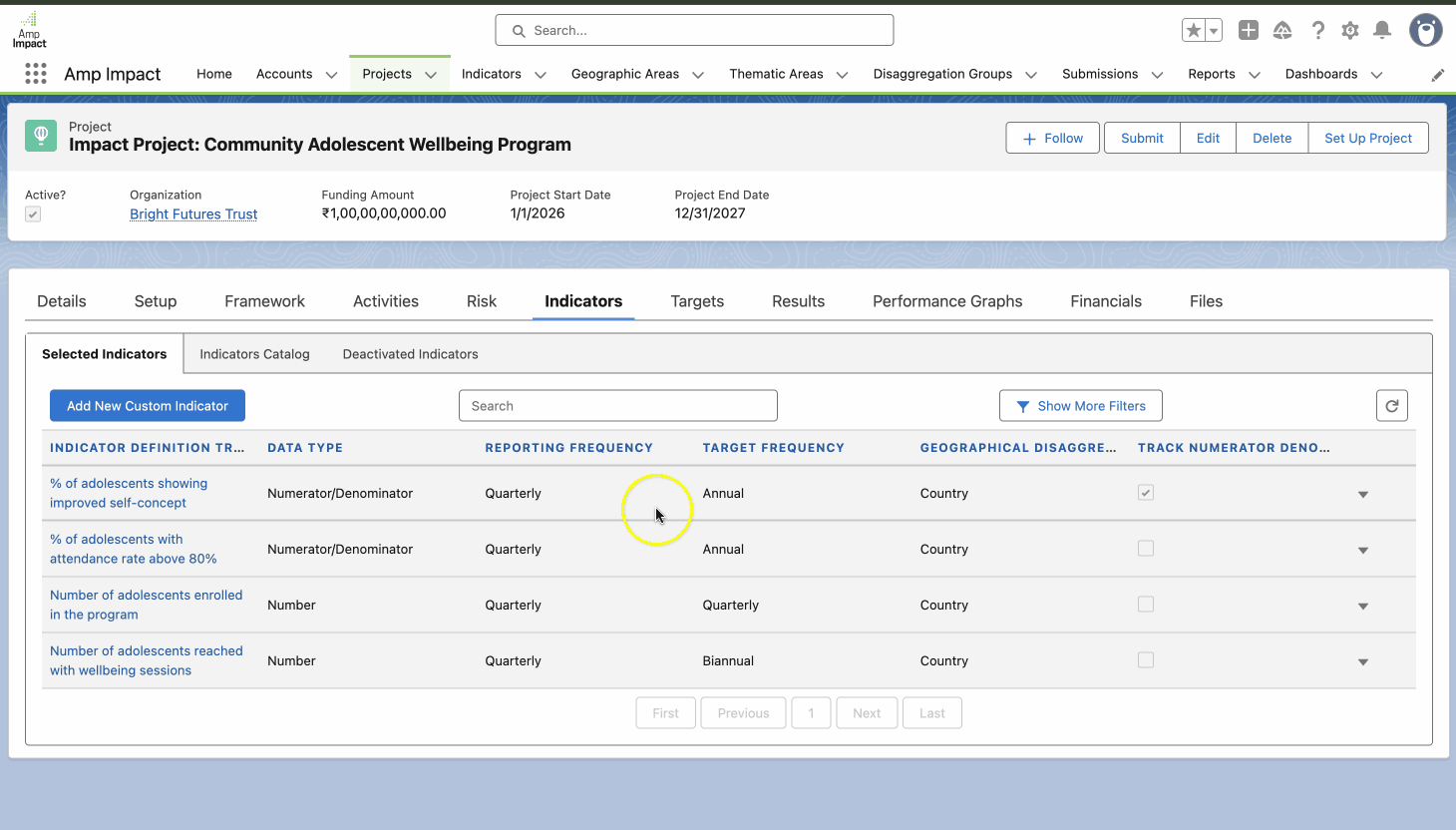The height and width of the screenshot is (830, 1456).
Task: Switch to the Targets tab
Action: [x=697, y=301]
